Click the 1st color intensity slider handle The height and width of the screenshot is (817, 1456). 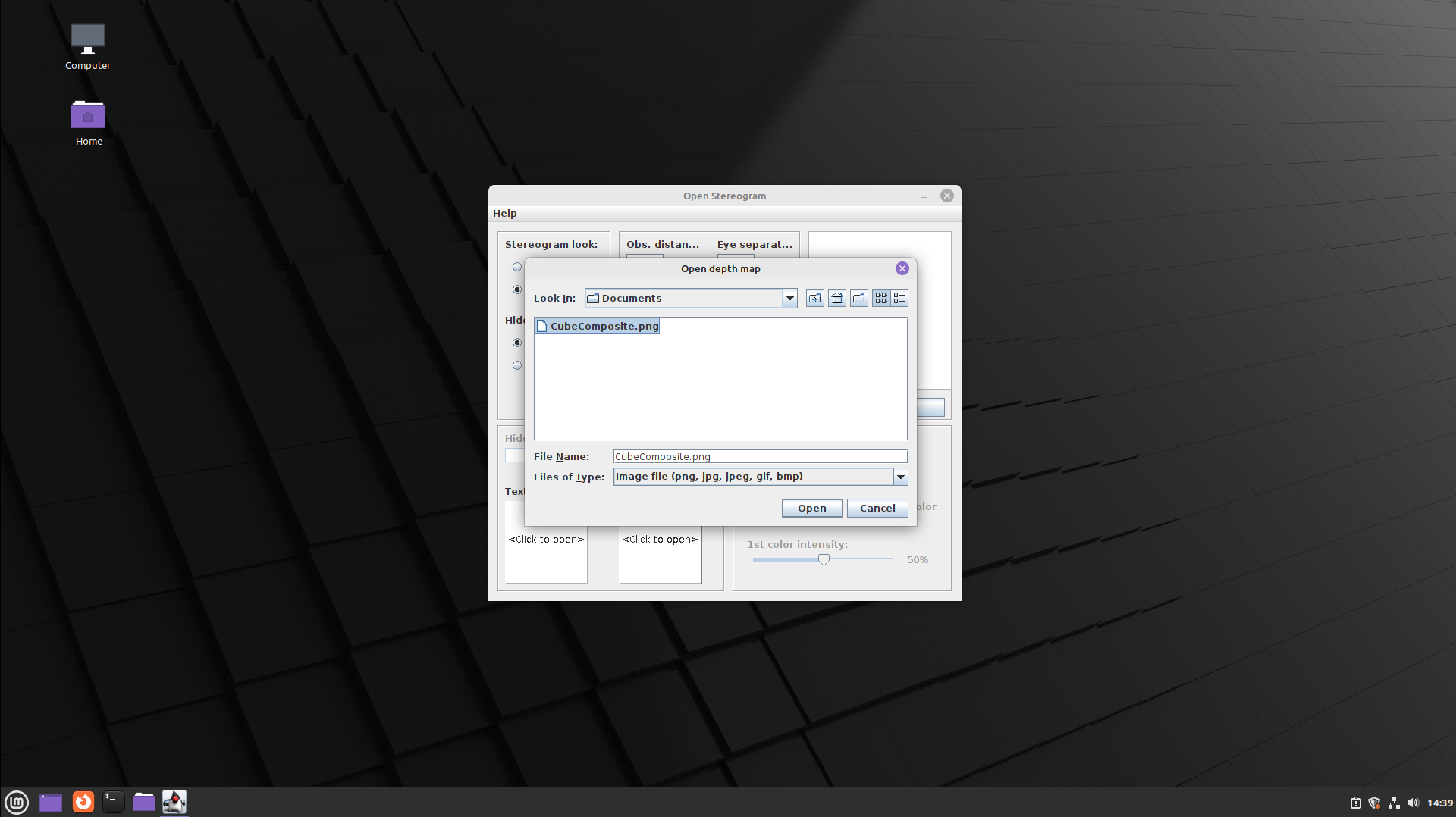tap(824, 559)
